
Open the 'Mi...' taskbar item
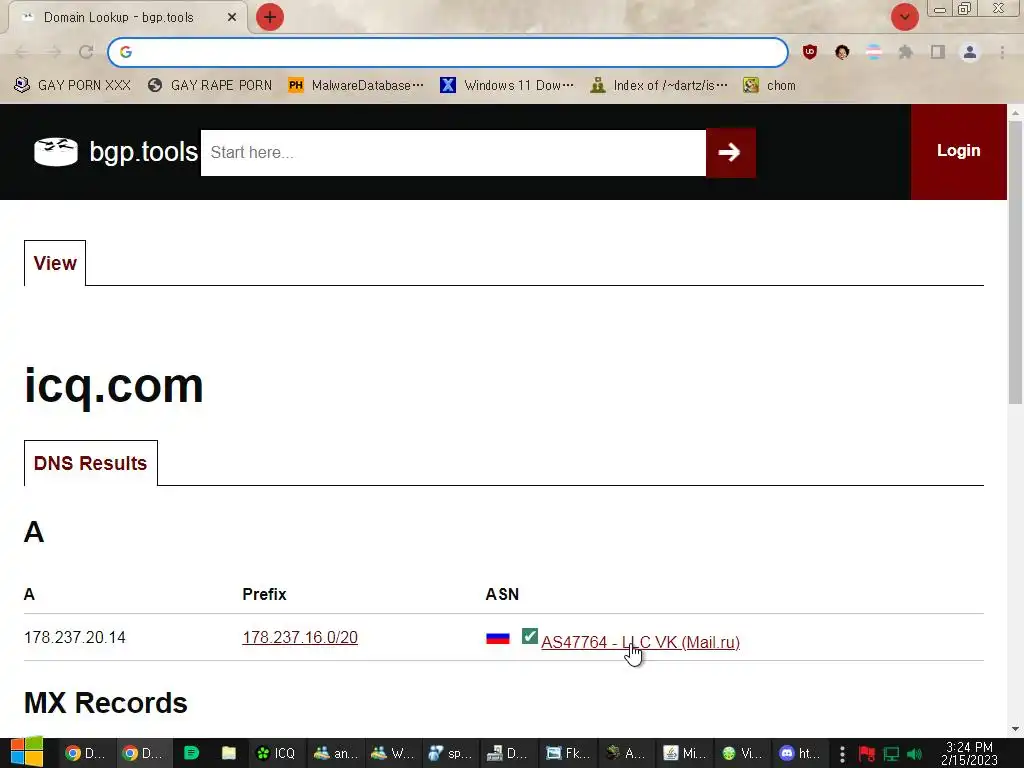pos(684,754)
